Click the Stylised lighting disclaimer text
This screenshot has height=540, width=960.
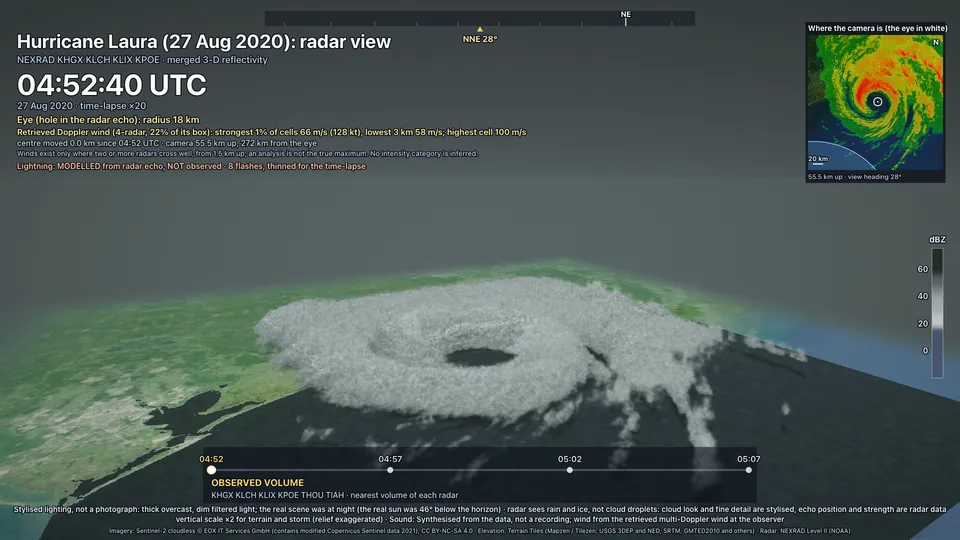pos(479,514)
